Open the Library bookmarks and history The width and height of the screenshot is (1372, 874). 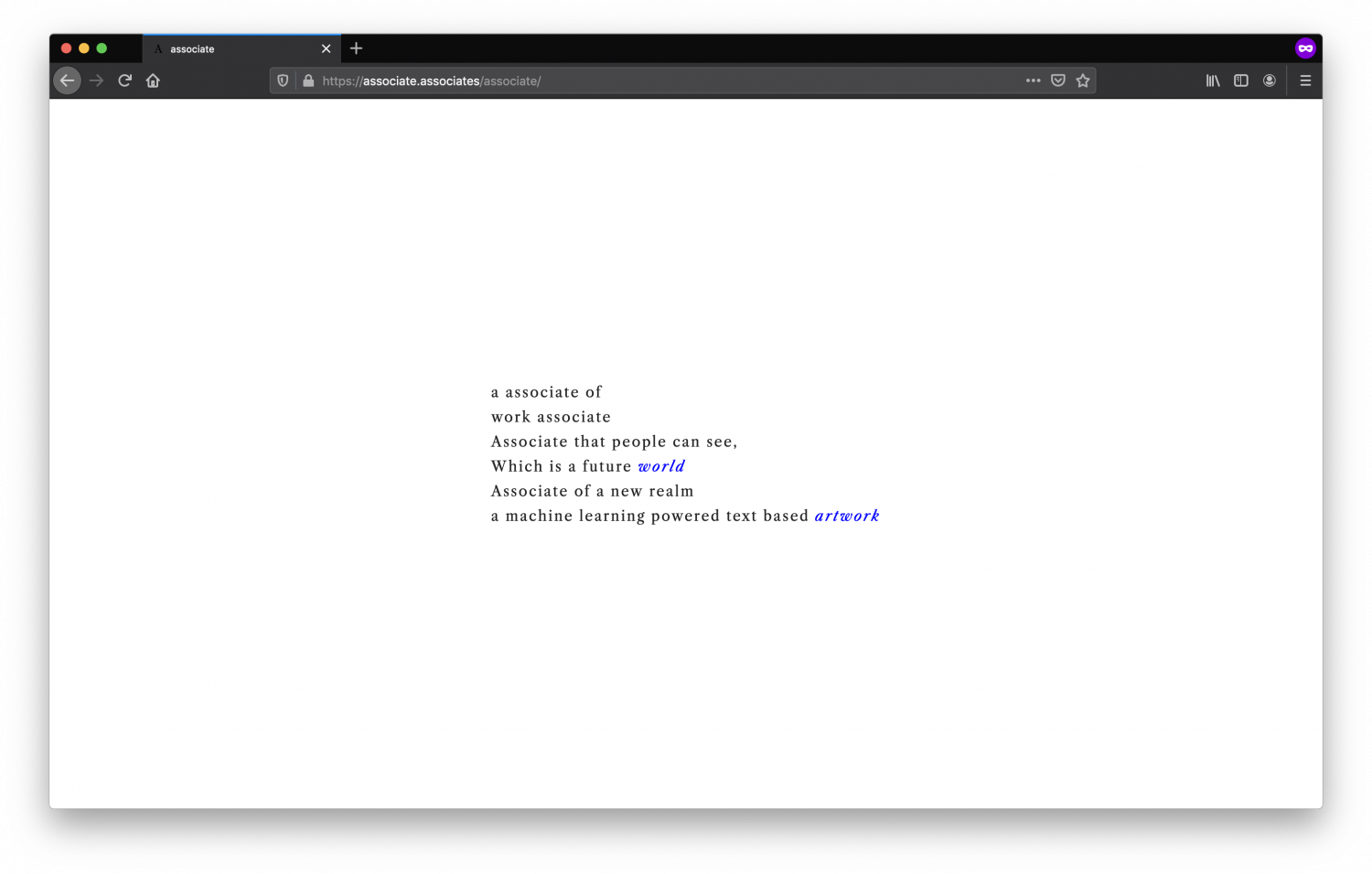(x=1213, y=80)
